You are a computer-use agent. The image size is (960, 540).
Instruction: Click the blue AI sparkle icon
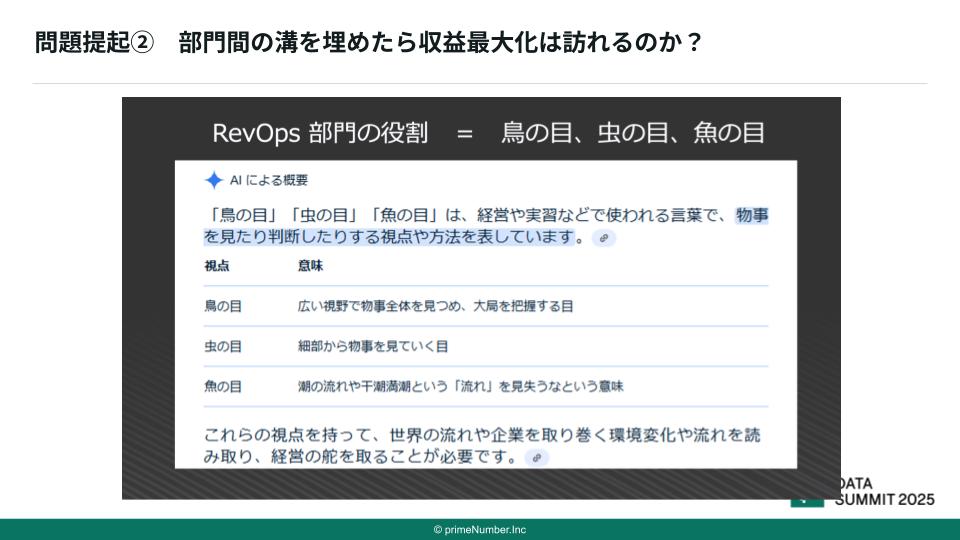point(213,180)
